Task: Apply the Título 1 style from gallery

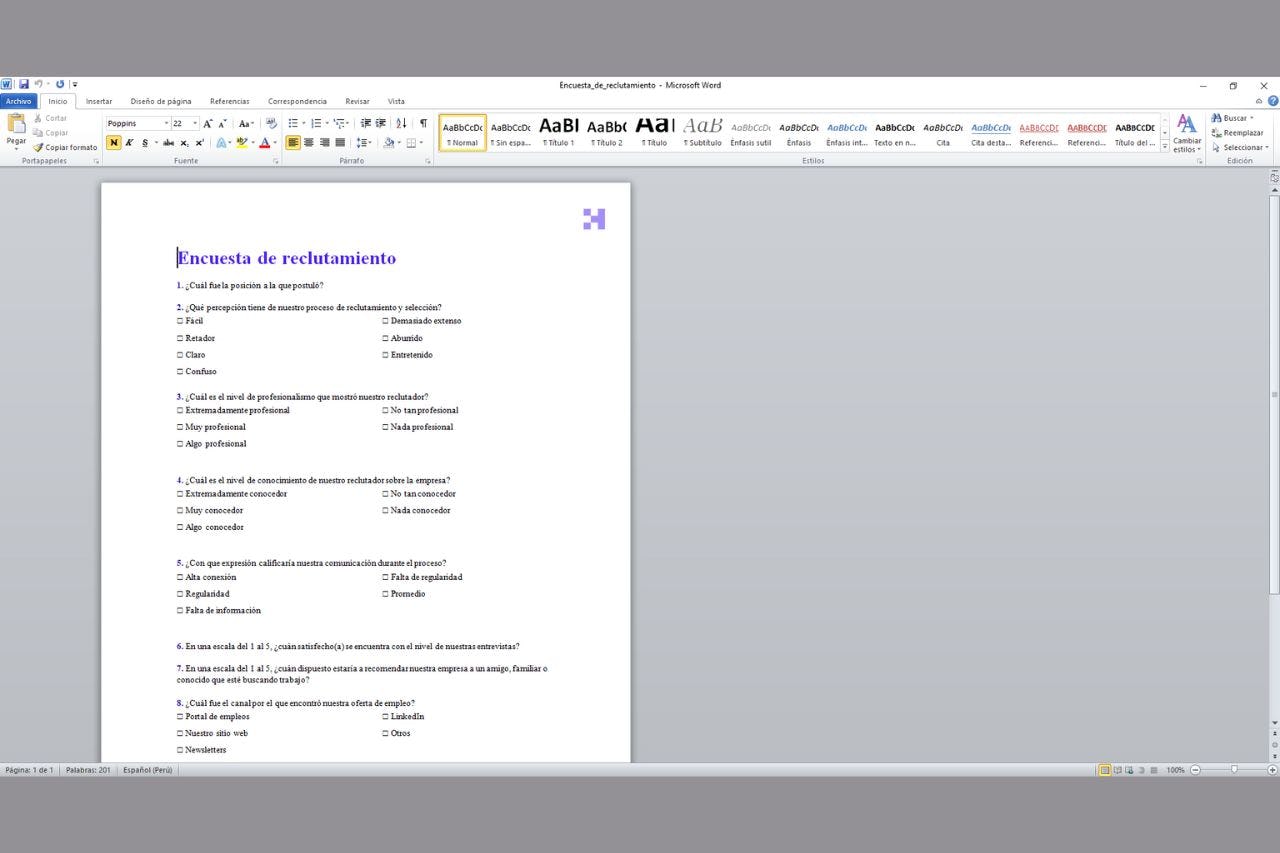Action: click(x=558, y=132)
